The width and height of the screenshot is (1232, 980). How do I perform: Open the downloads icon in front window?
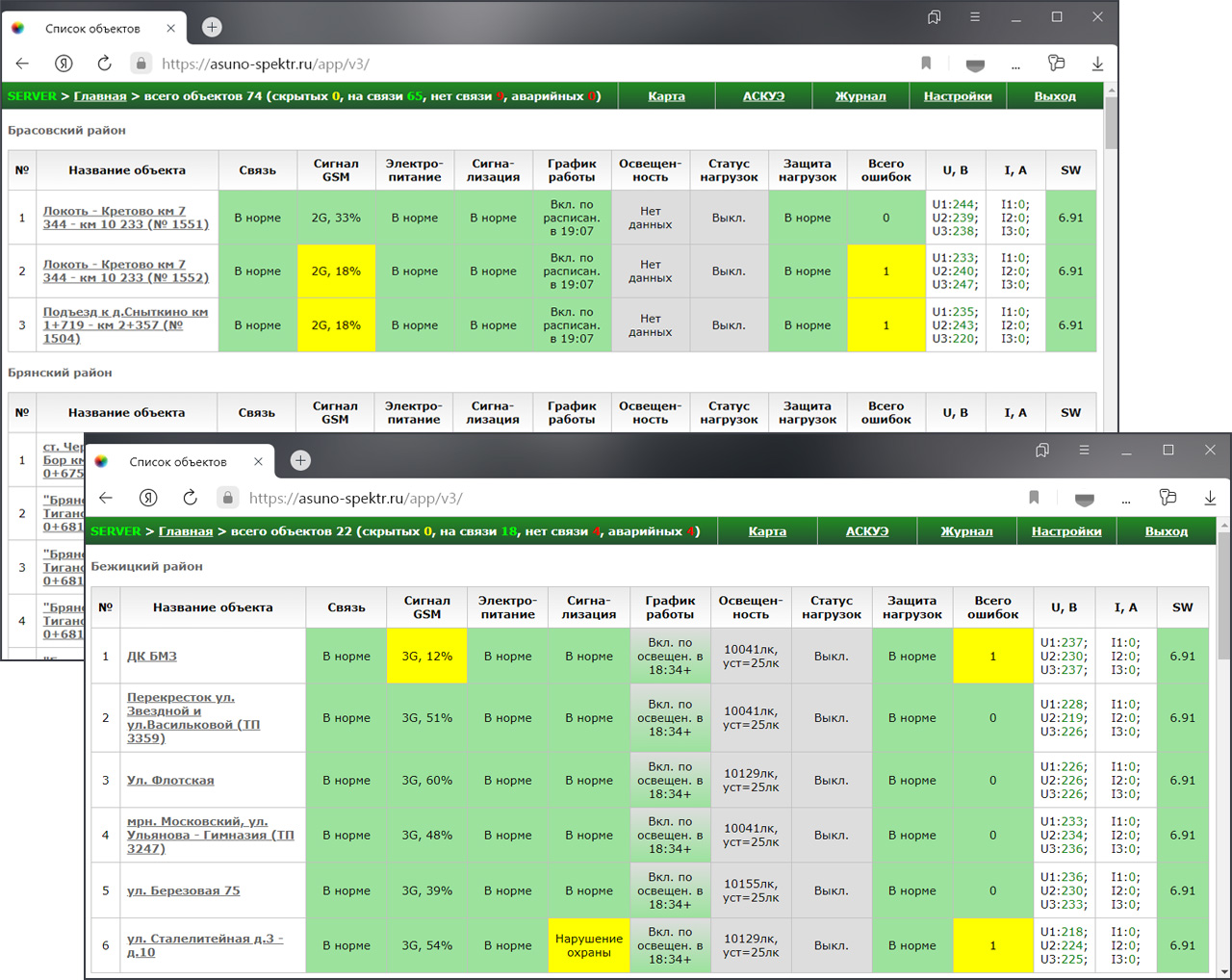pyautogui.click(x=1210, y=498)
